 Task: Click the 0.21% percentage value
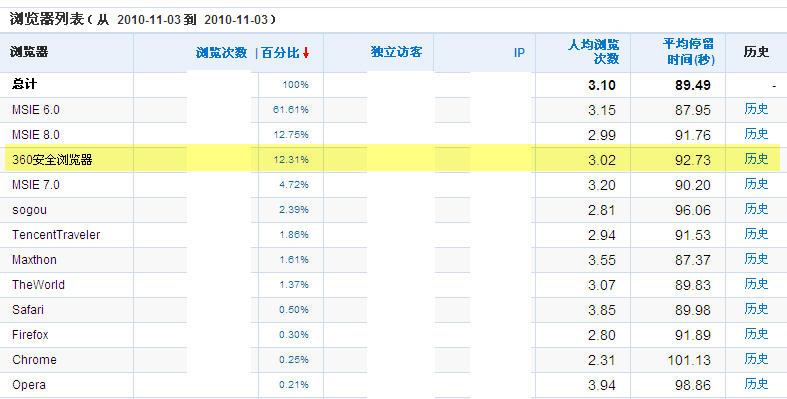(x=294, y=385)
